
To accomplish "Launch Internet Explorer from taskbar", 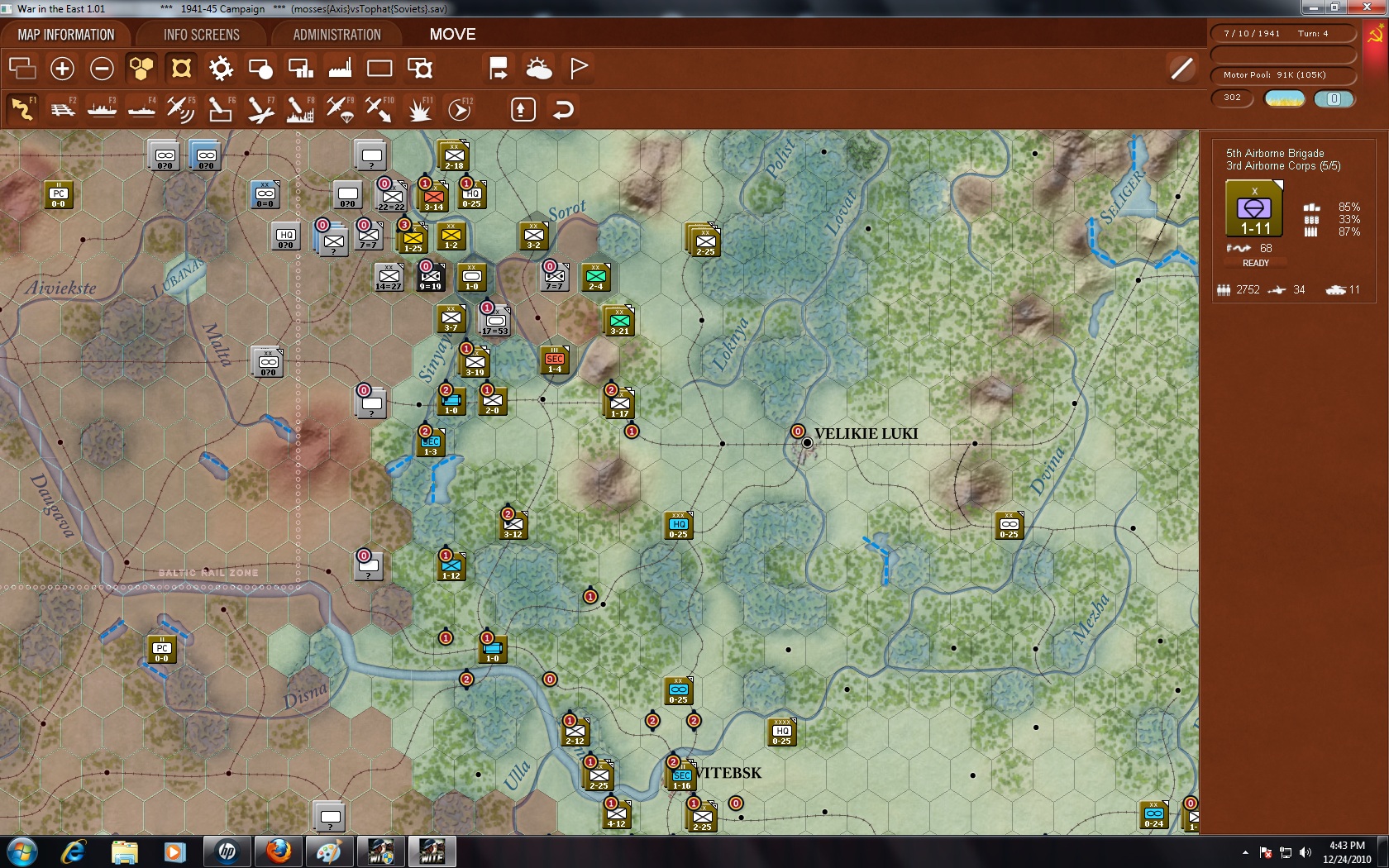I will click(x=74, y=851).
